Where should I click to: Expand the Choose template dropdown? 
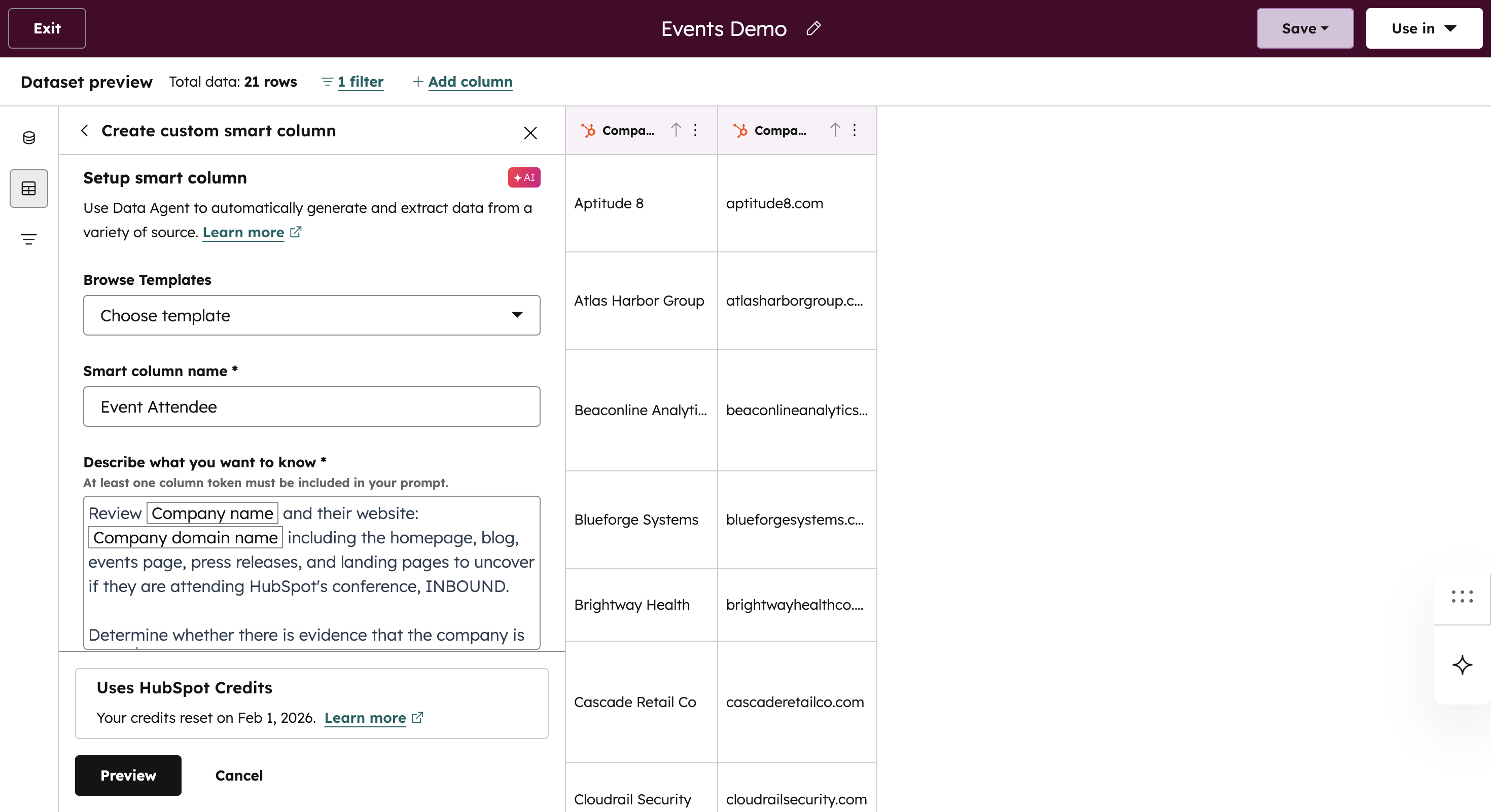click(x=311, y=315)
